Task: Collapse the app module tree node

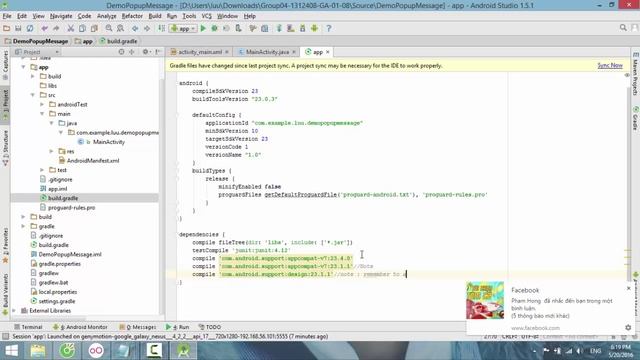Action: [24, 67]
